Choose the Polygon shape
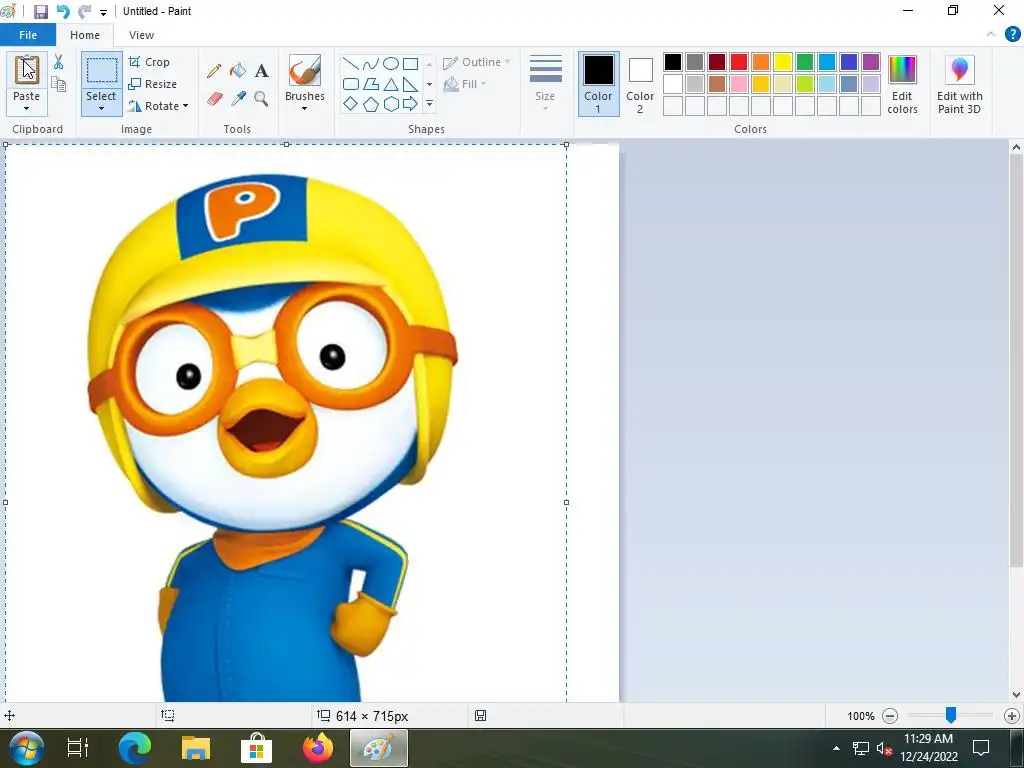Viewport: 1024px width, 768px height. pos(371,84)
